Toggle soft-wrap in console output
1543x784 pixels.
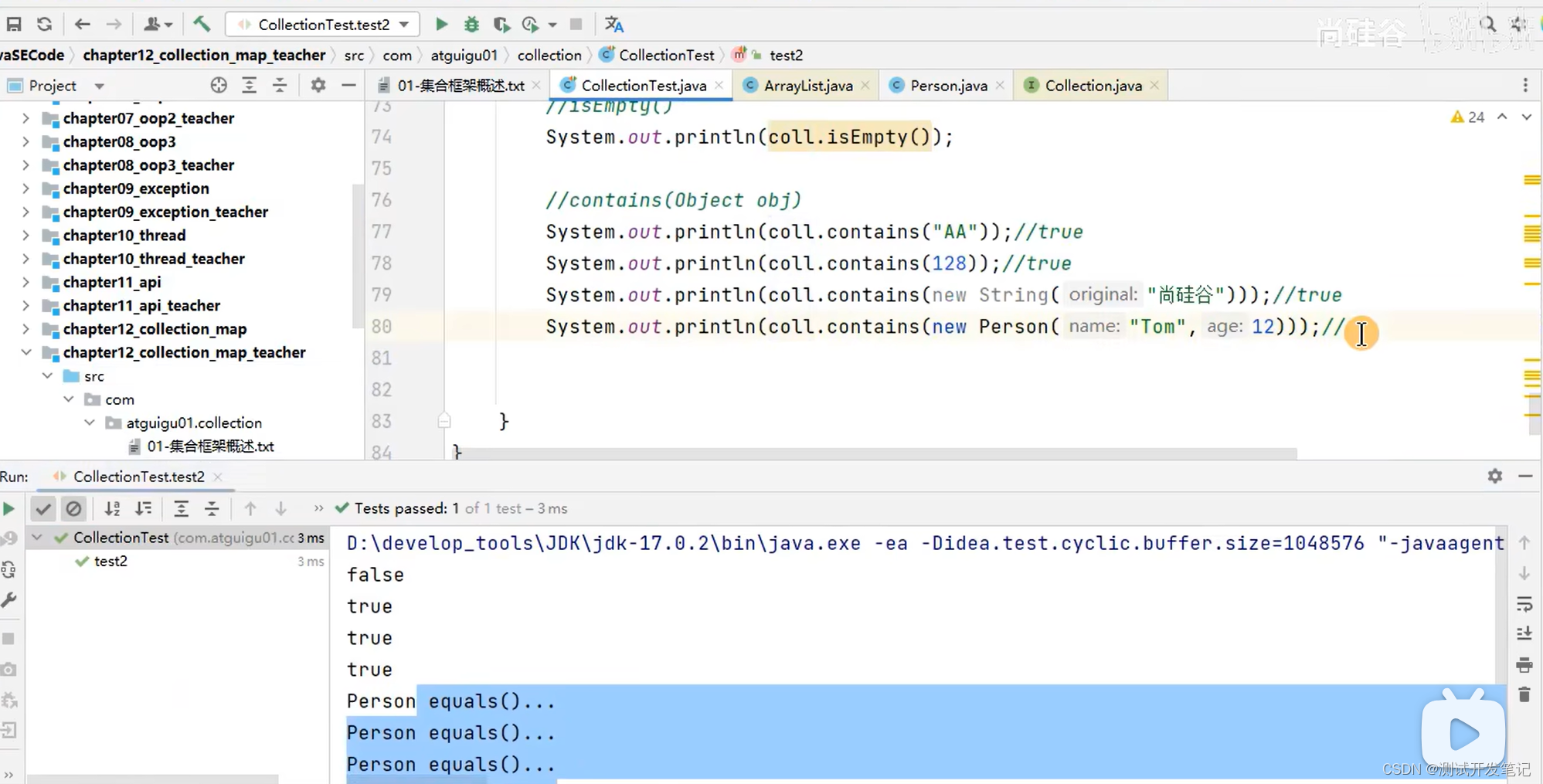(1524, 604)
